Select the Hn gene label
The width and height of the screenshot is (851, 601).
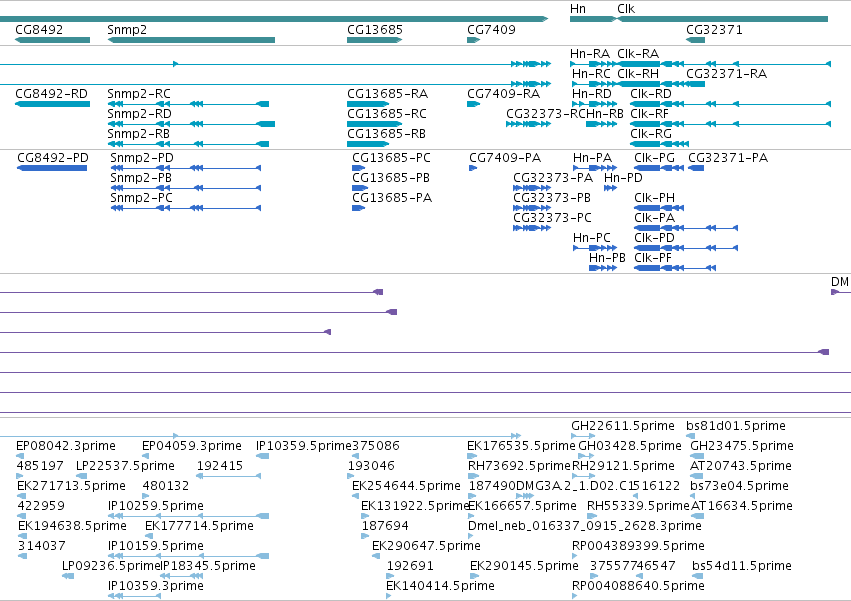click(x=578, y=9)
